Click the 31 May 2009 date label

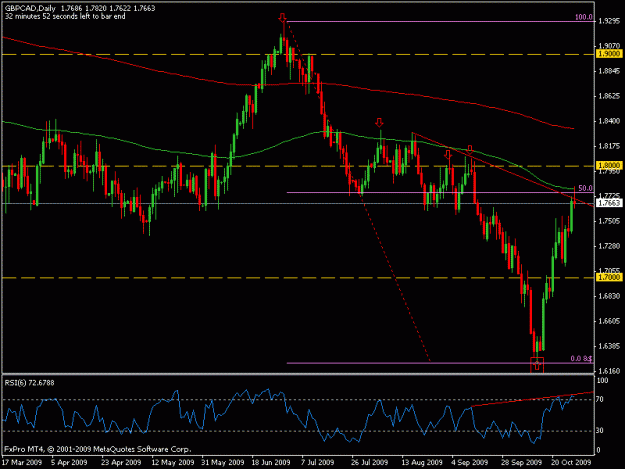tap(223, 462)
